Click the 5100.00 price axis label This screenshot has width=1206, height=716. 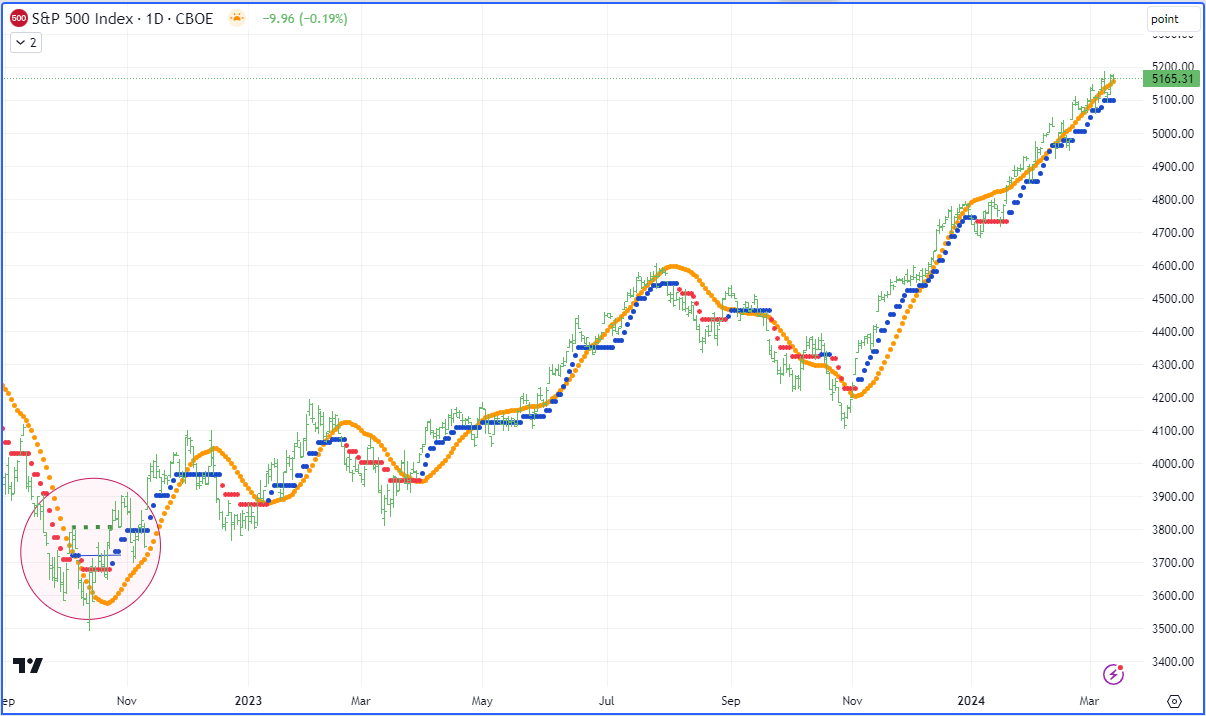coord(1173,100)
